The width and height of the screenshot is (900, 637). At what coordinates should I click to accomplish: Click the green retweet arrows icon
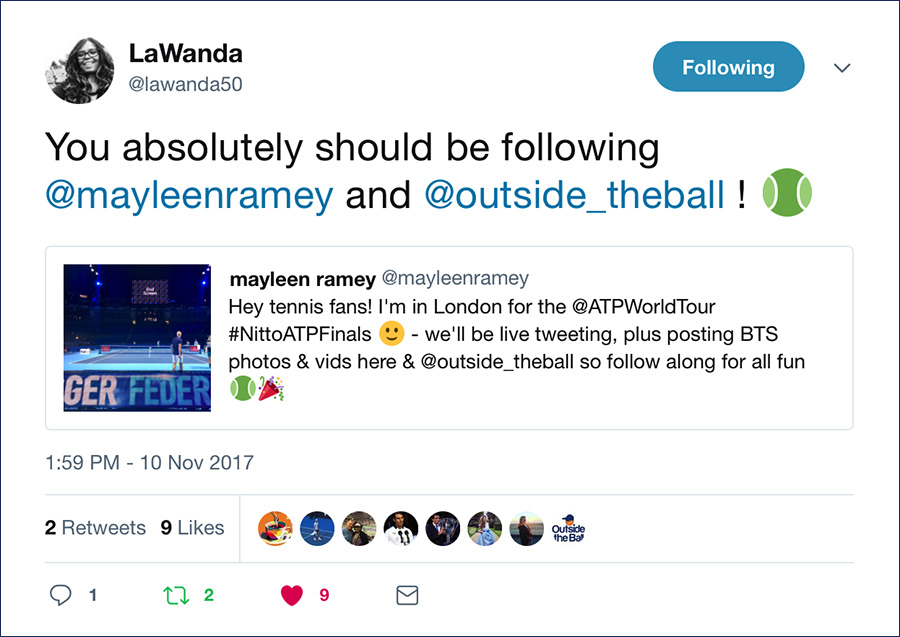pos(176,596)
